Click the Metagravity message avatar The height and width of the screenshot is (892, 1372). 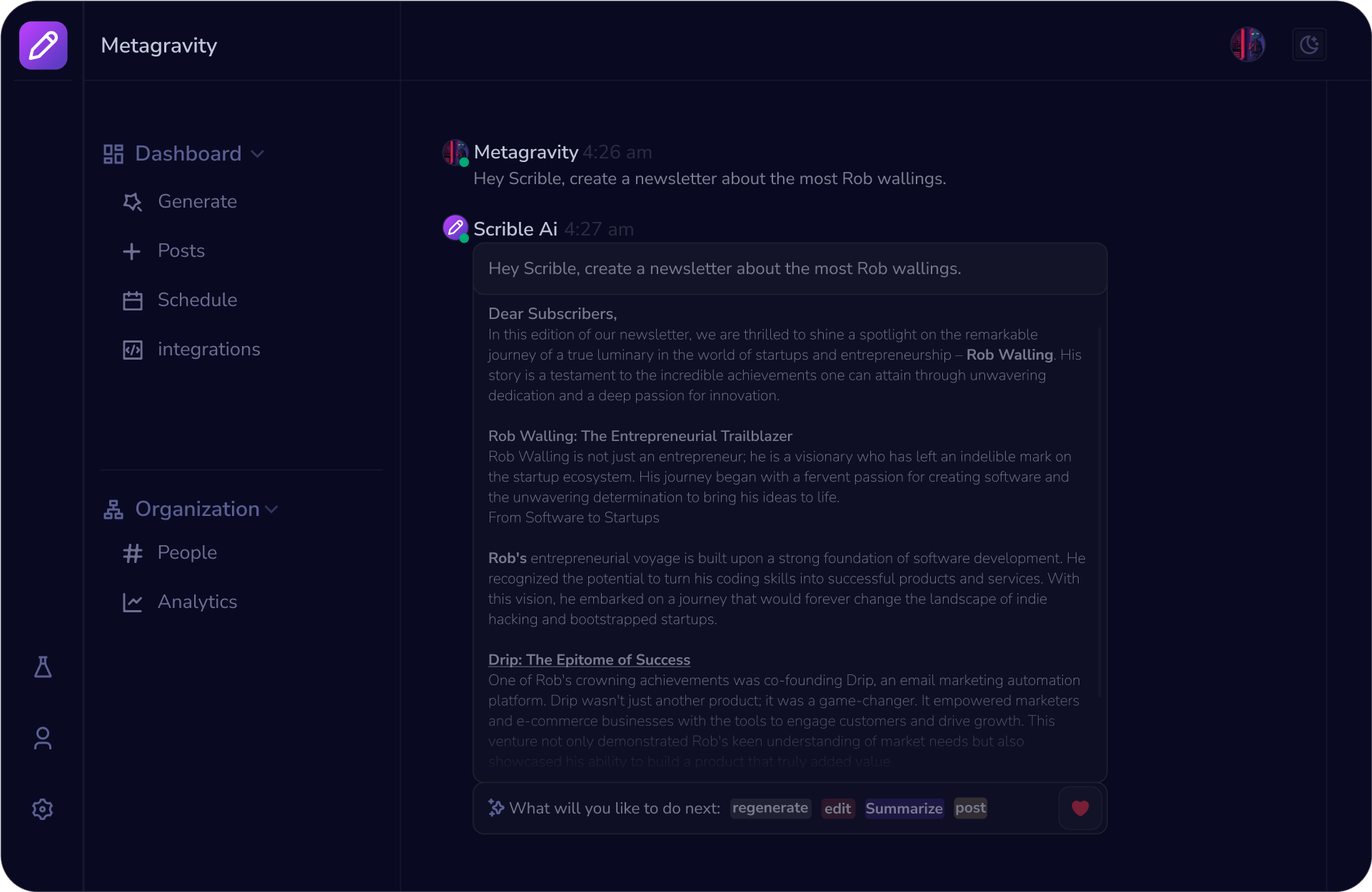(455, 153)
